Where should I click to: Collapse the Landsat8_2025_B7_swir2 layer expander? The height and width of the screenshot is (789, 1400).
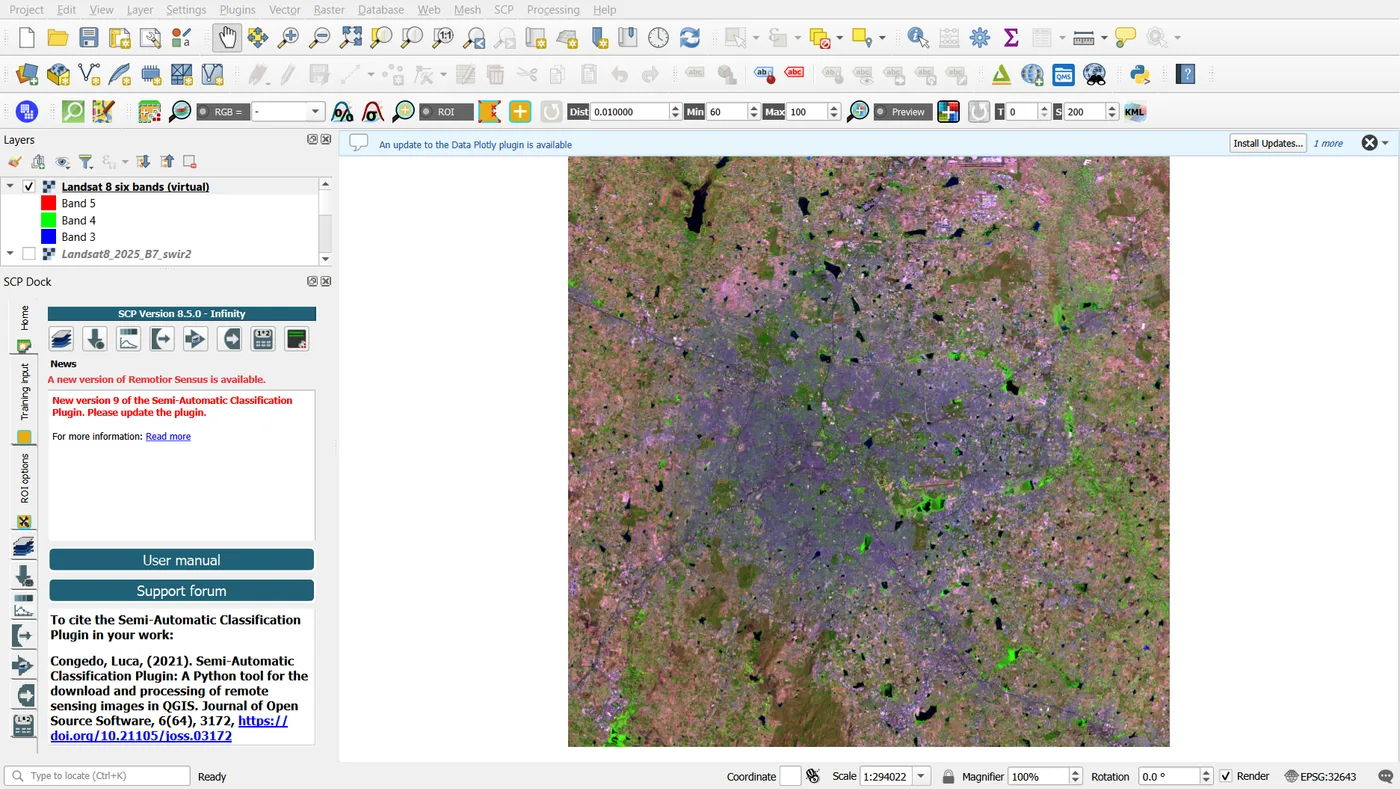pos(10,254)
